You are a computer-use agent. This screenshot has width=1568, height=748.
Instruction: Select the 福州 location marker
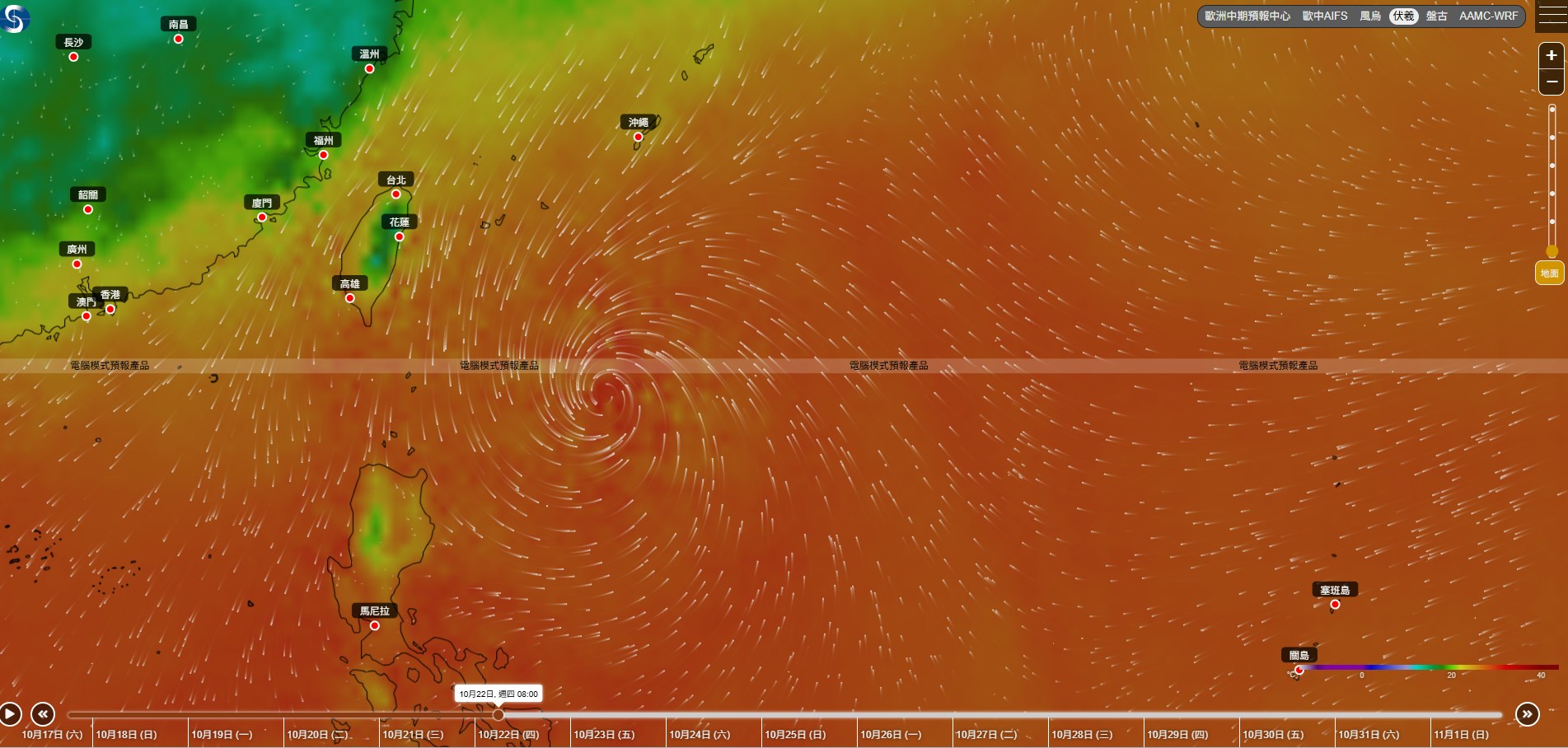pyautogui.click(x=324, y=155)
